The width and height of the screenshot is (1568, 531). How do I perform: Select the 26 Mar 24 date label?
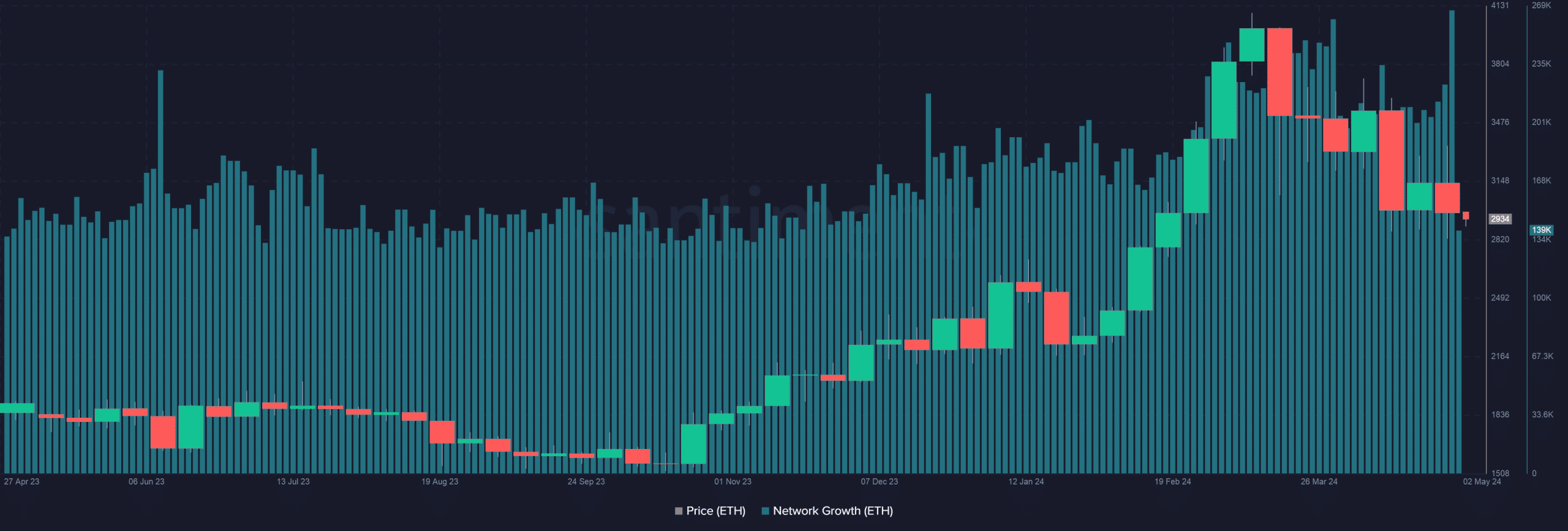pyautogui.click(x=1319, y=481)
